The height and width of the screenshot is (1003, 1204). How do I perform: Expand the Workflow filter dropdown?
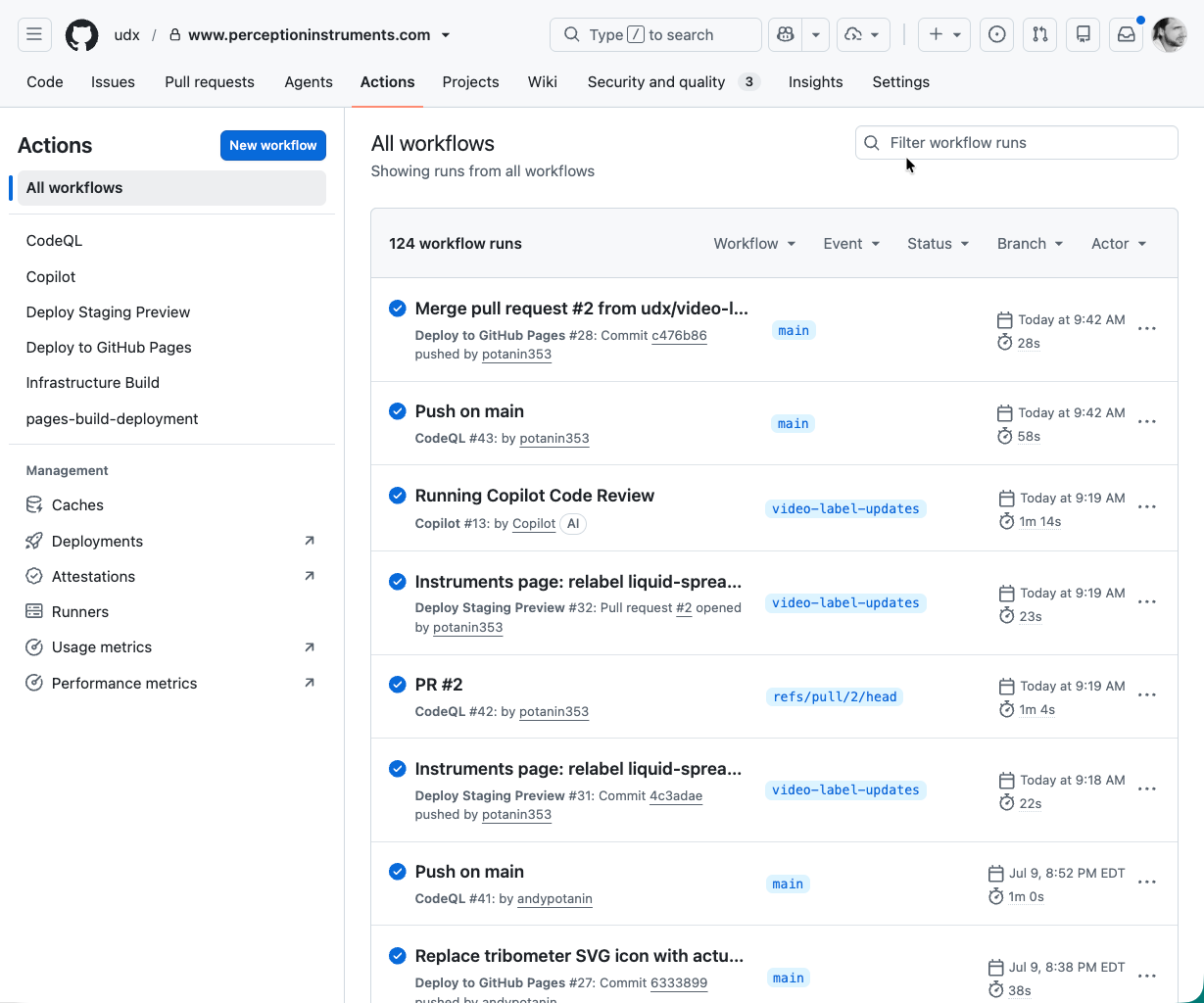tap(754, 244)
